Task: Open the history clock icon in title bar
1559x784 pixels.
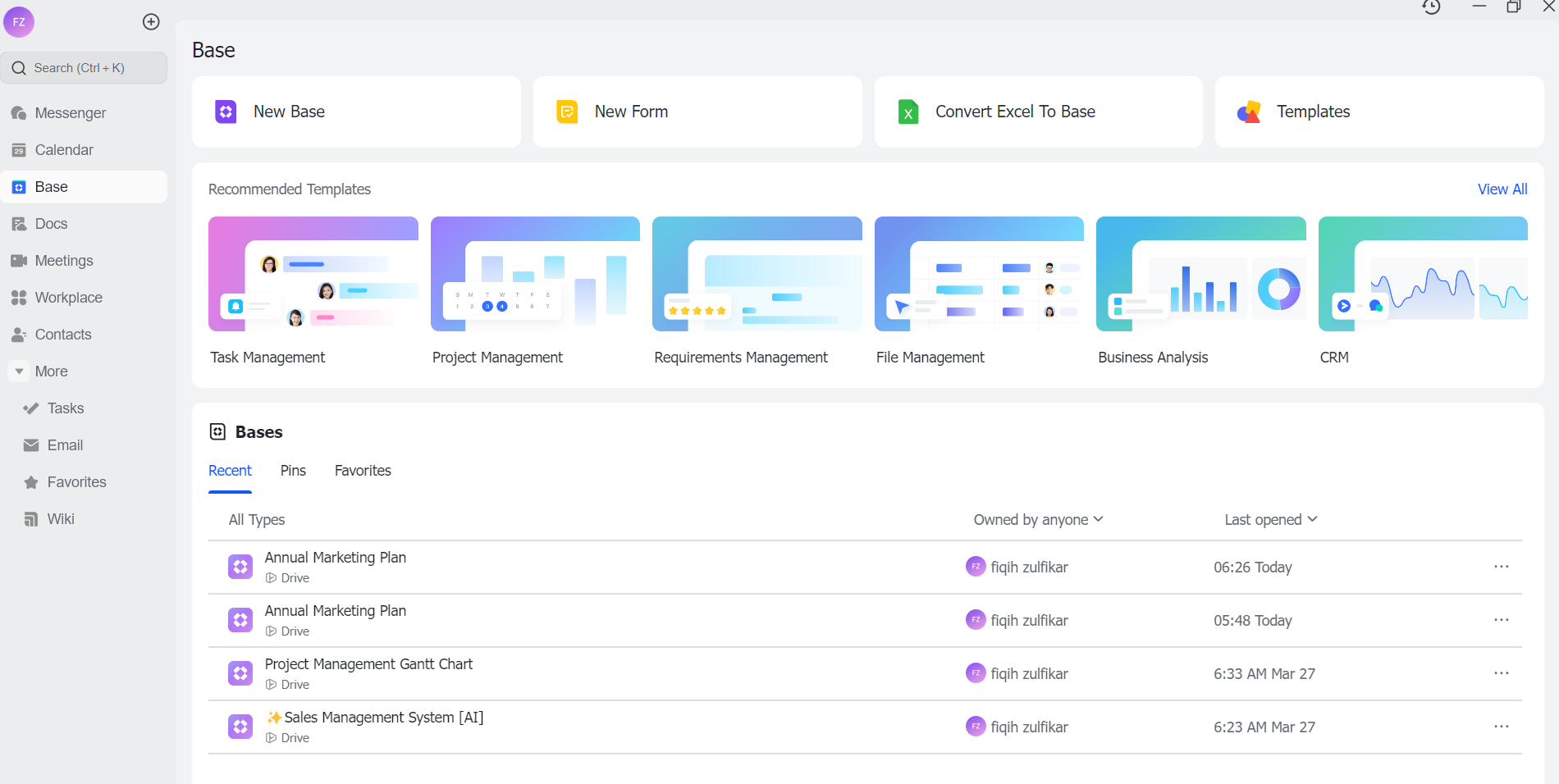Action: pyautogui.click(x=1431, y=7)
